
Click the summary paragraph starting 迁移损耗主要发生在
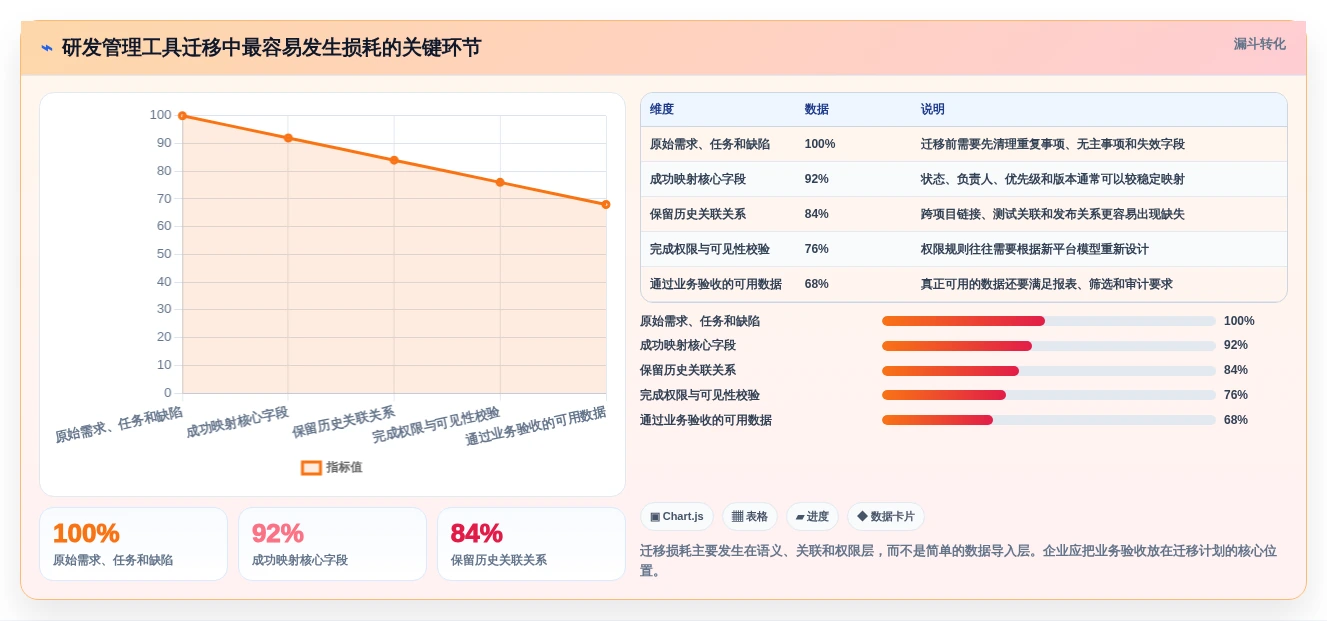coord(958,560)
